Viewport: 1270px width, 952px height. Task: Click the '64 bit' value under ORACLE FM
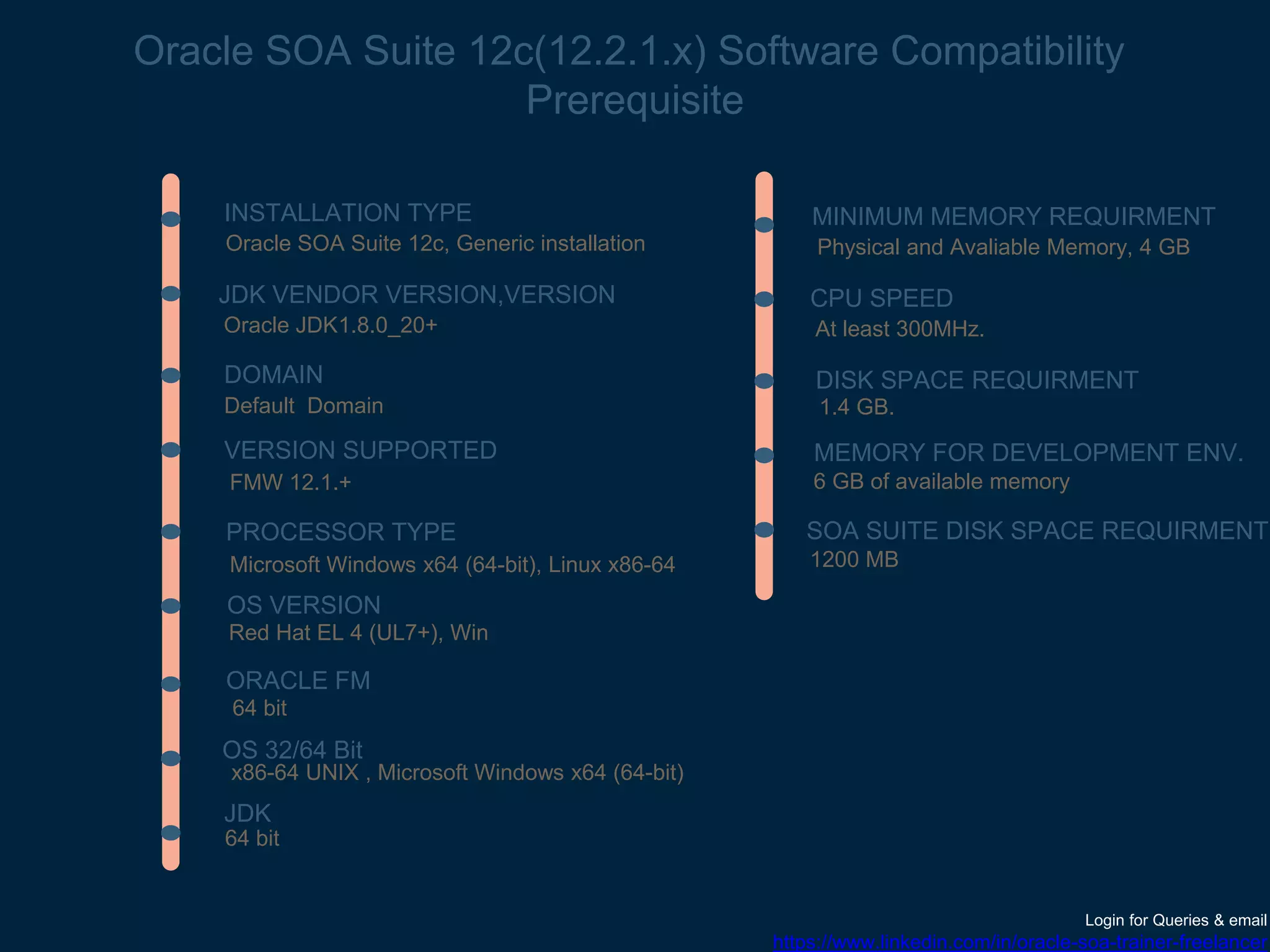click(x=259, y=708)
